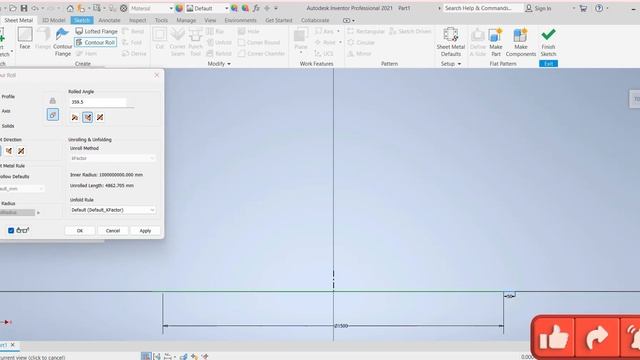Expand the Setup panel dropdown
Screen dimensions: 640x360
pos(451,64)
